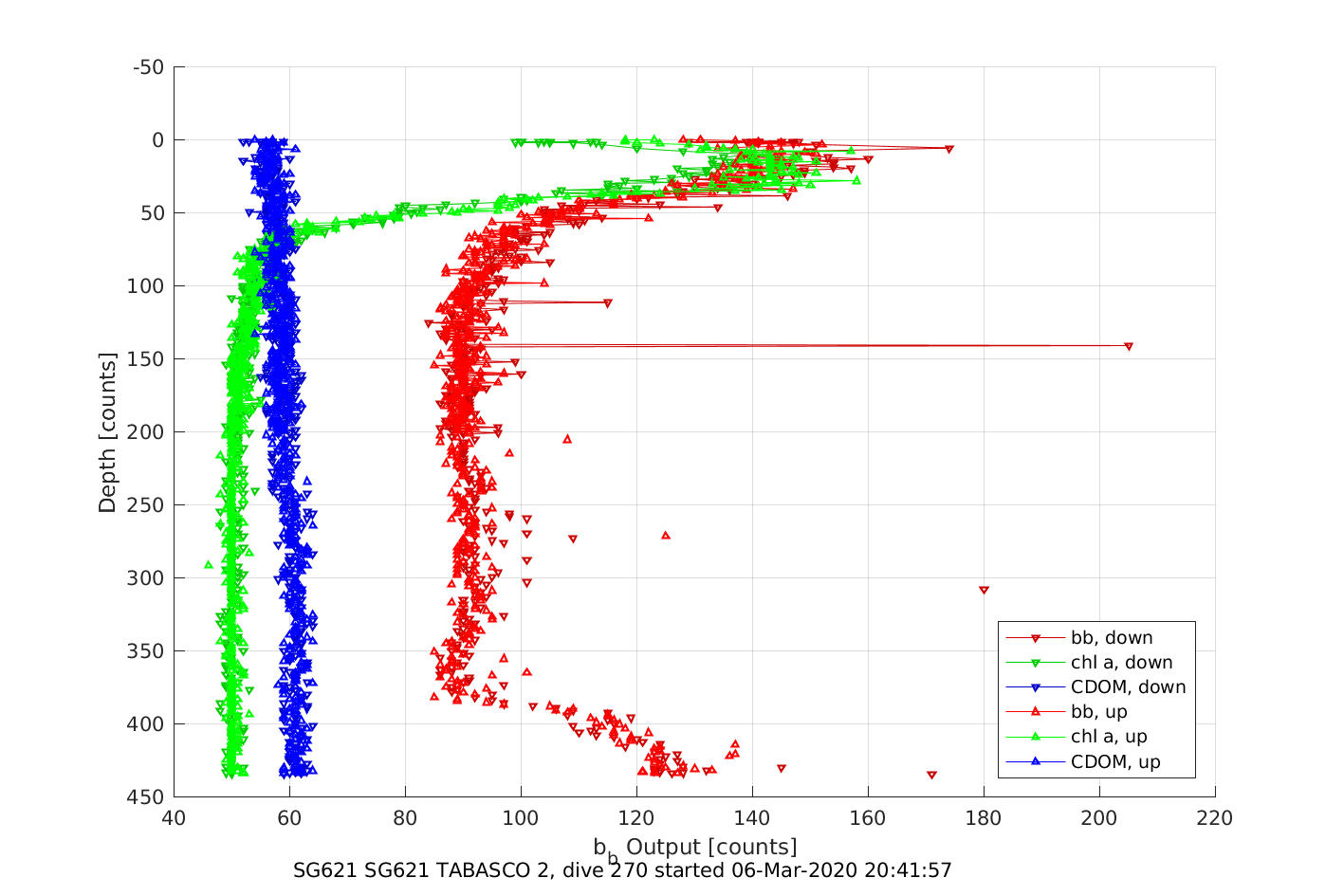This screenshot has width=1344, height=896.
Task: Click the red down-triangle marker in the legend
Action: (x=1036, y=639)
